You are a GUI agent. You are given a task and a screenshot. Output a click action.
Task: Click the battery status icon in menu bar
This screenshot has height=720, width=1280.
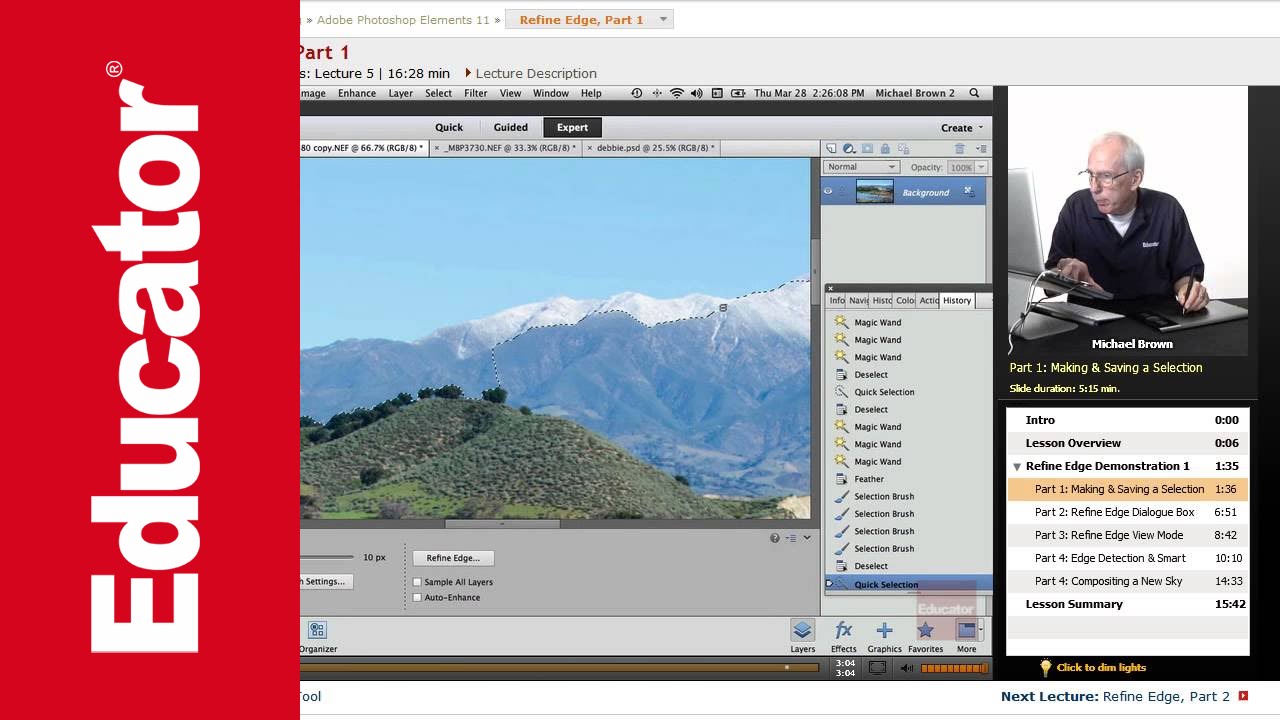[738, 93]
